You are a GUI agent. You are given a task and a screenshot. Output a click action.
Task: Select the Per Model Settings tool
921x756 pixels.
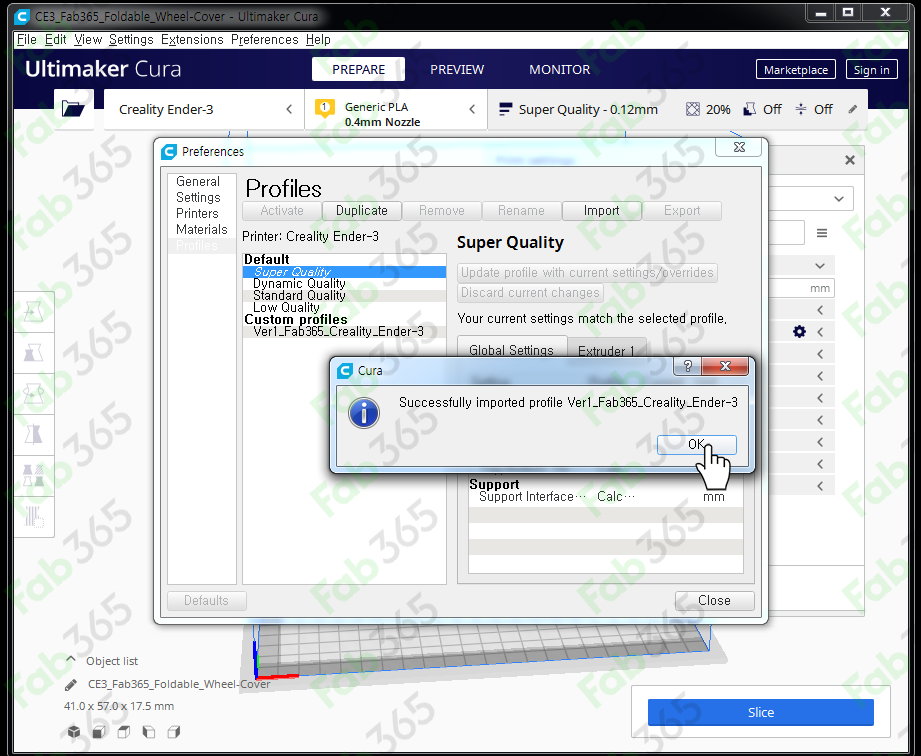pyautogui.click(x=34, y=476)
